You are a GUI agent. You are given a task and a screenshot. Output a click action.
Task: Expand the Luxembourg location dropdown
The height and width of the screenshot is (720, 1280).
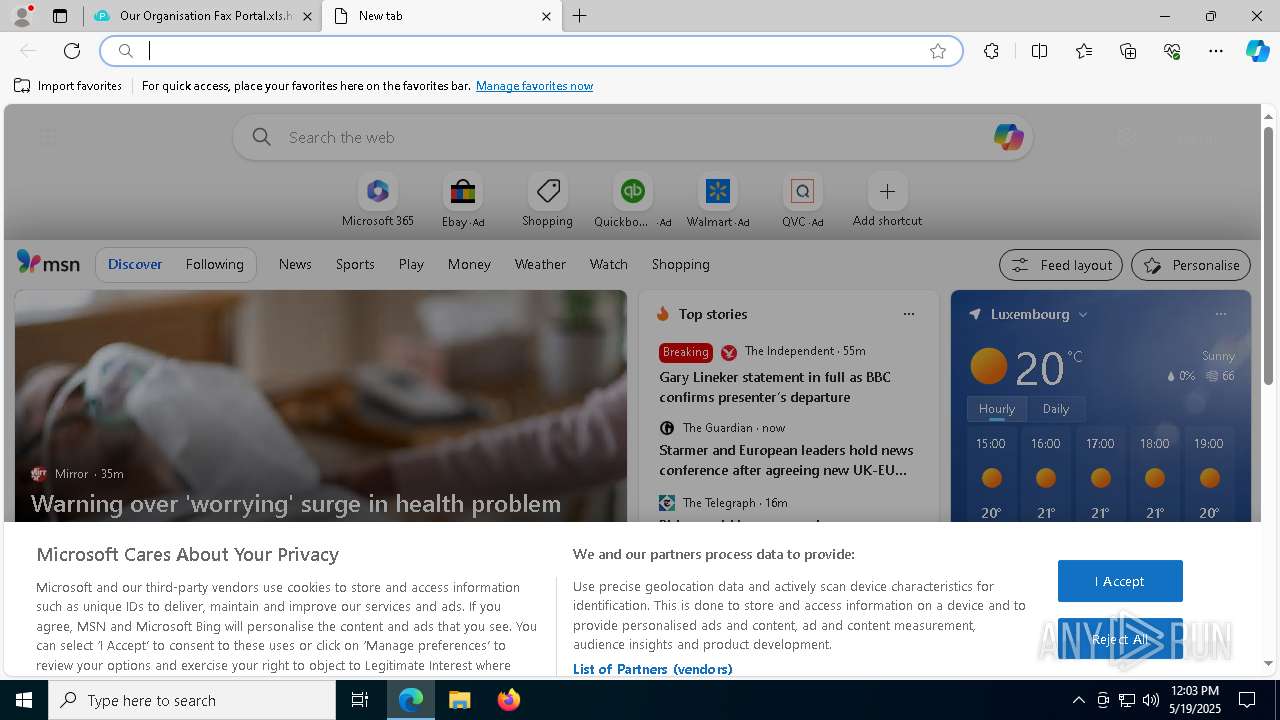tap(1083, 314)
